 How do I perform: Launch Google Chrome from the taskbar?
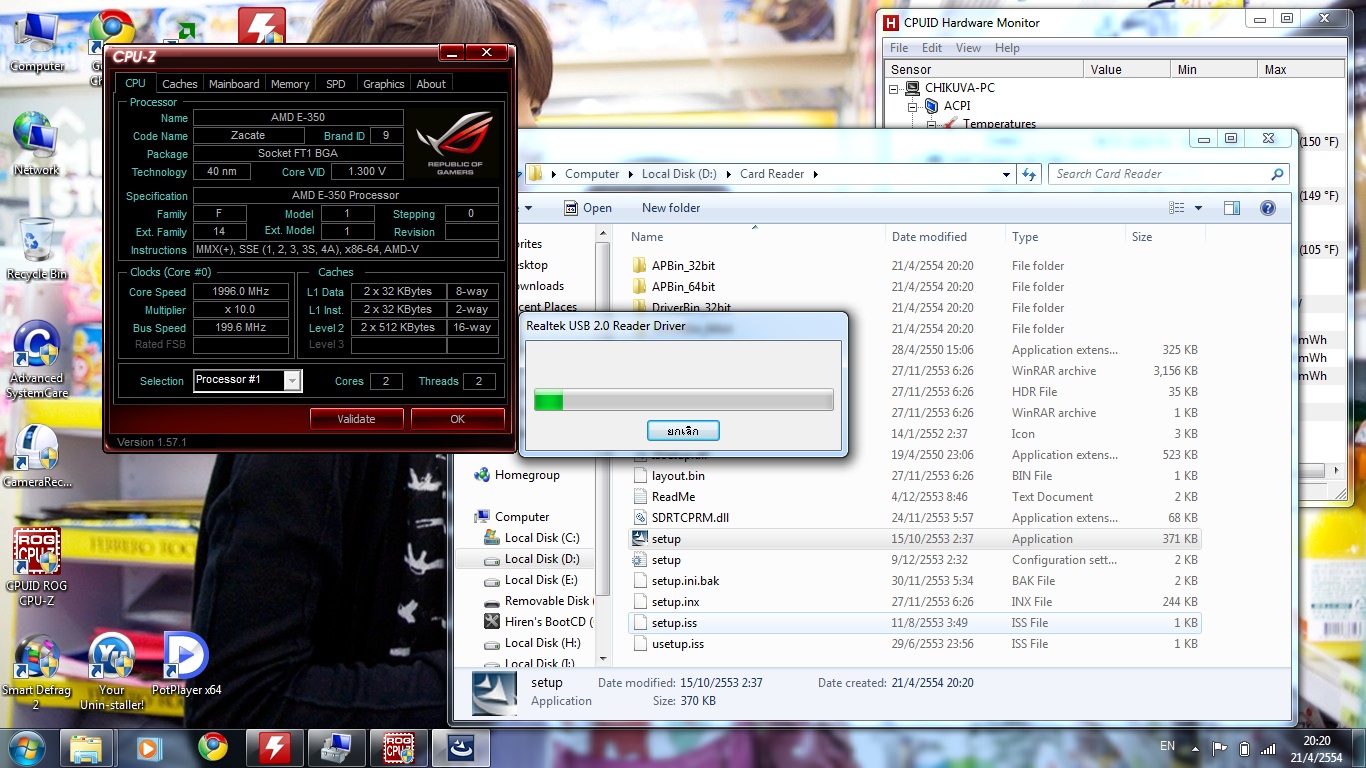(x=212, y=747)
